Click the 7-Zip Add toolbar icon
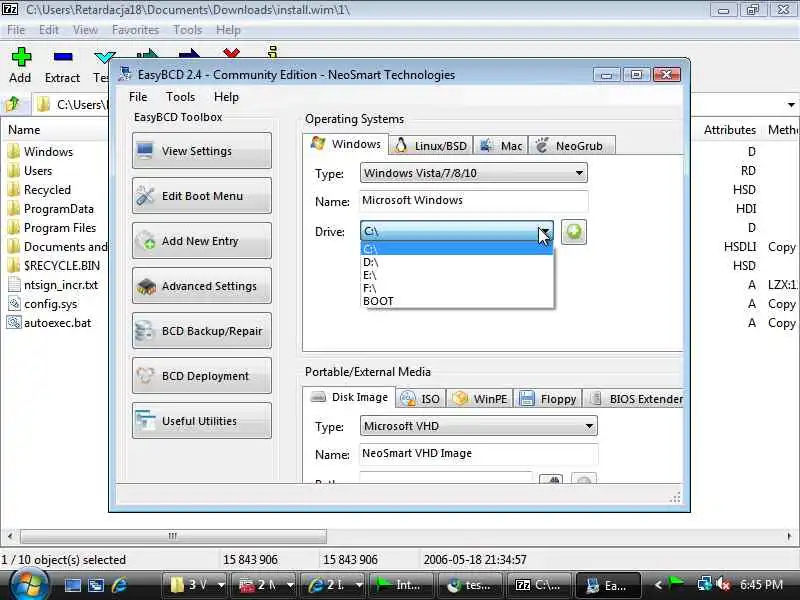Viewport: 800px width, 600px height. point(21,57)
